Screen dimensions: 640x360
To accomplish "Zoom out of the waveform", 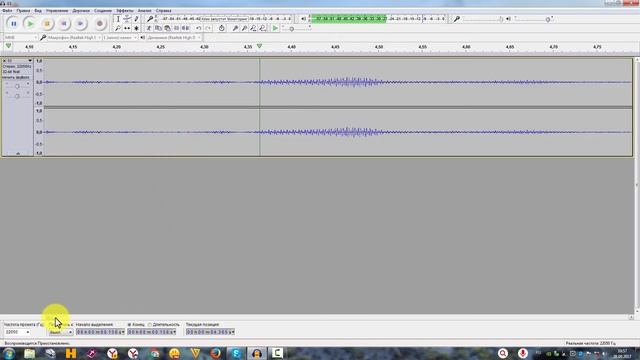I will (244, 28).
